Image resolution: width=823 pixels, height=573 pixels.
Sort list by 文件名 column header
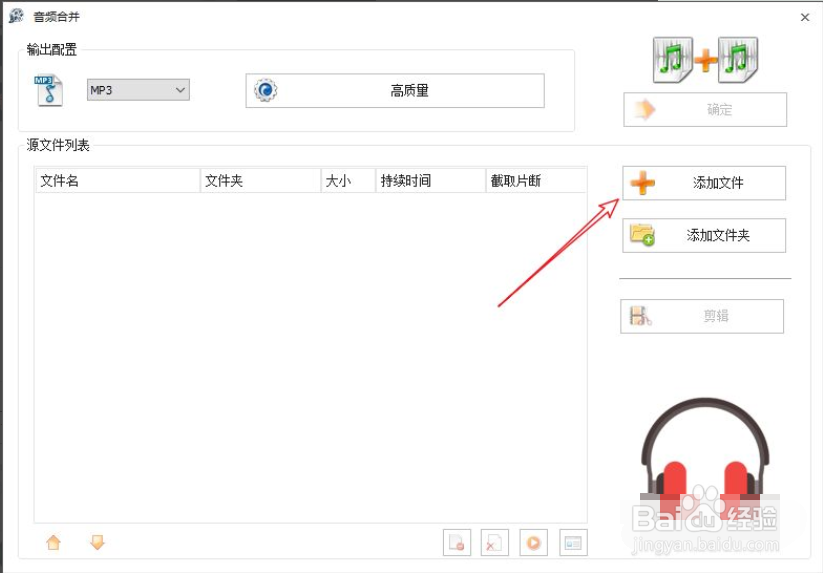(x=118, y=181)
